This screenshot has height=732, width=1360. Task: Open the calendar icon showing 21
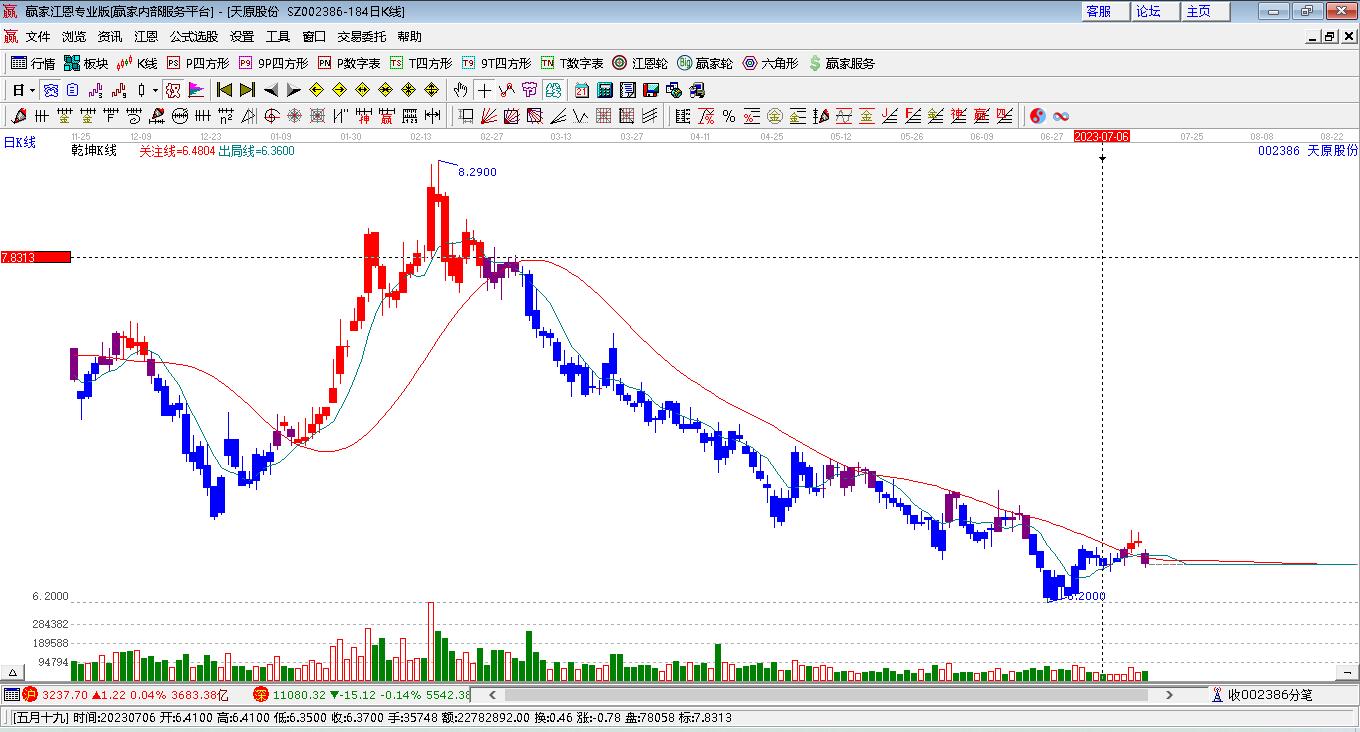pyautogui.click(x=581, y=90)
